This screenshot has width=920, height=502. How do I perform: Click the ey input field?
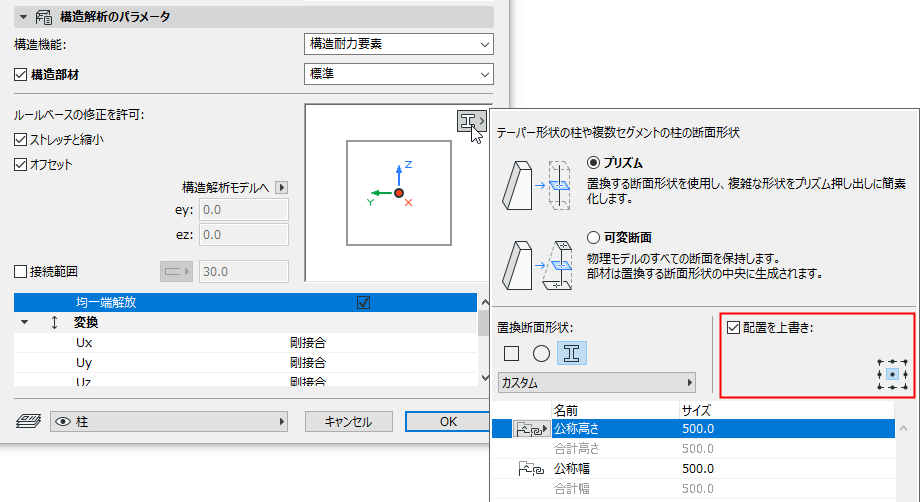244,210
